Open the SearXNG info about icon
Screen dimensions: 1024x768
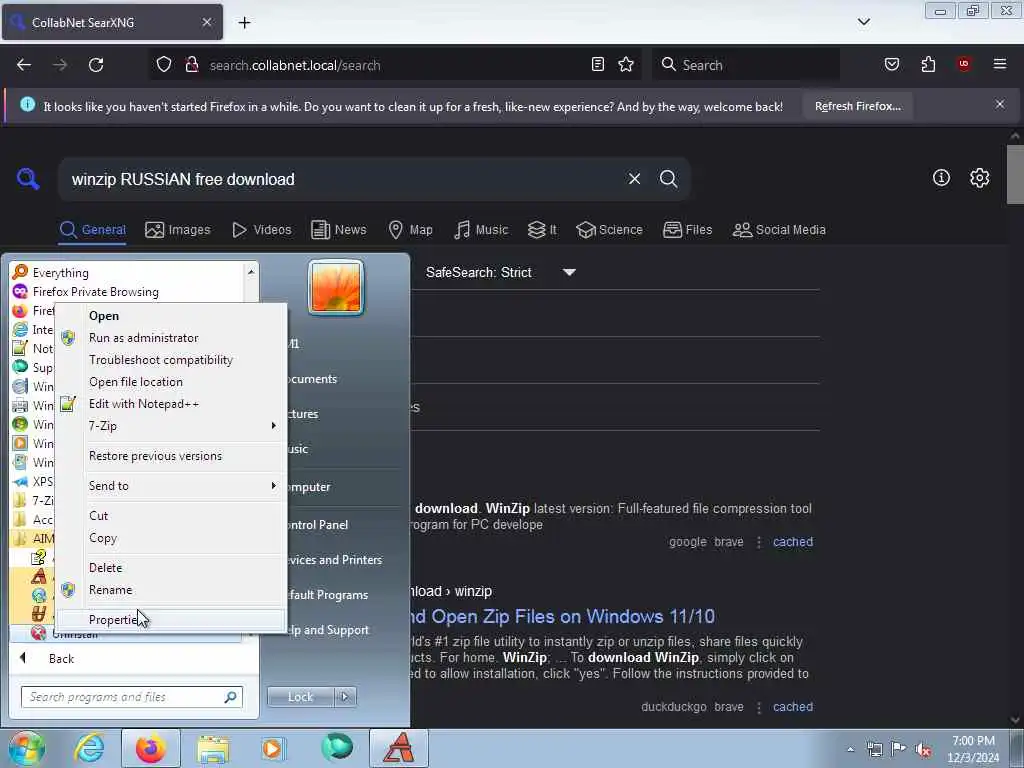(941, 178)
